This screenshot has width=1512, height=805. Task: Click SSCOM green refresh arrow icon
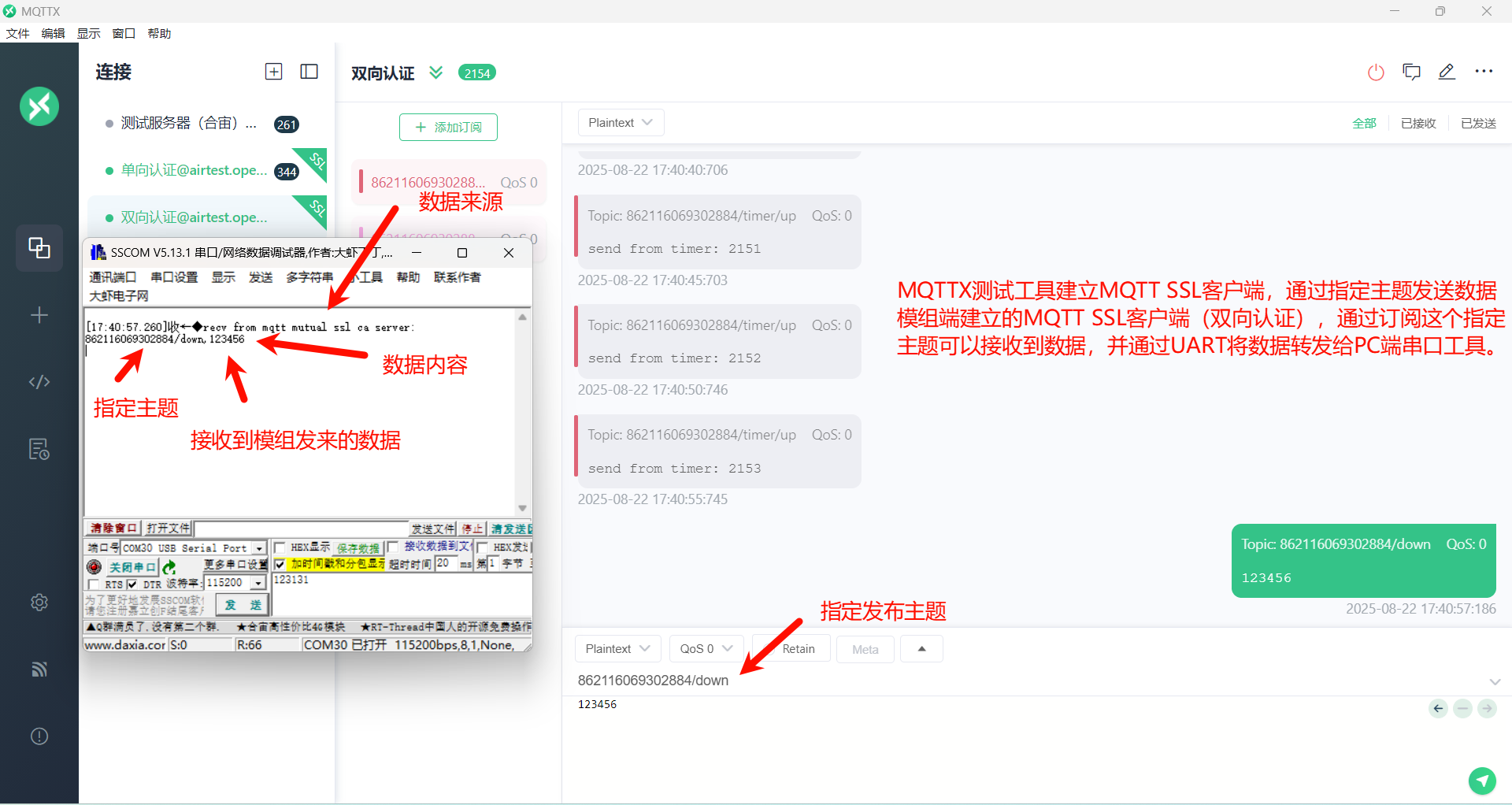tap(169, 567)
